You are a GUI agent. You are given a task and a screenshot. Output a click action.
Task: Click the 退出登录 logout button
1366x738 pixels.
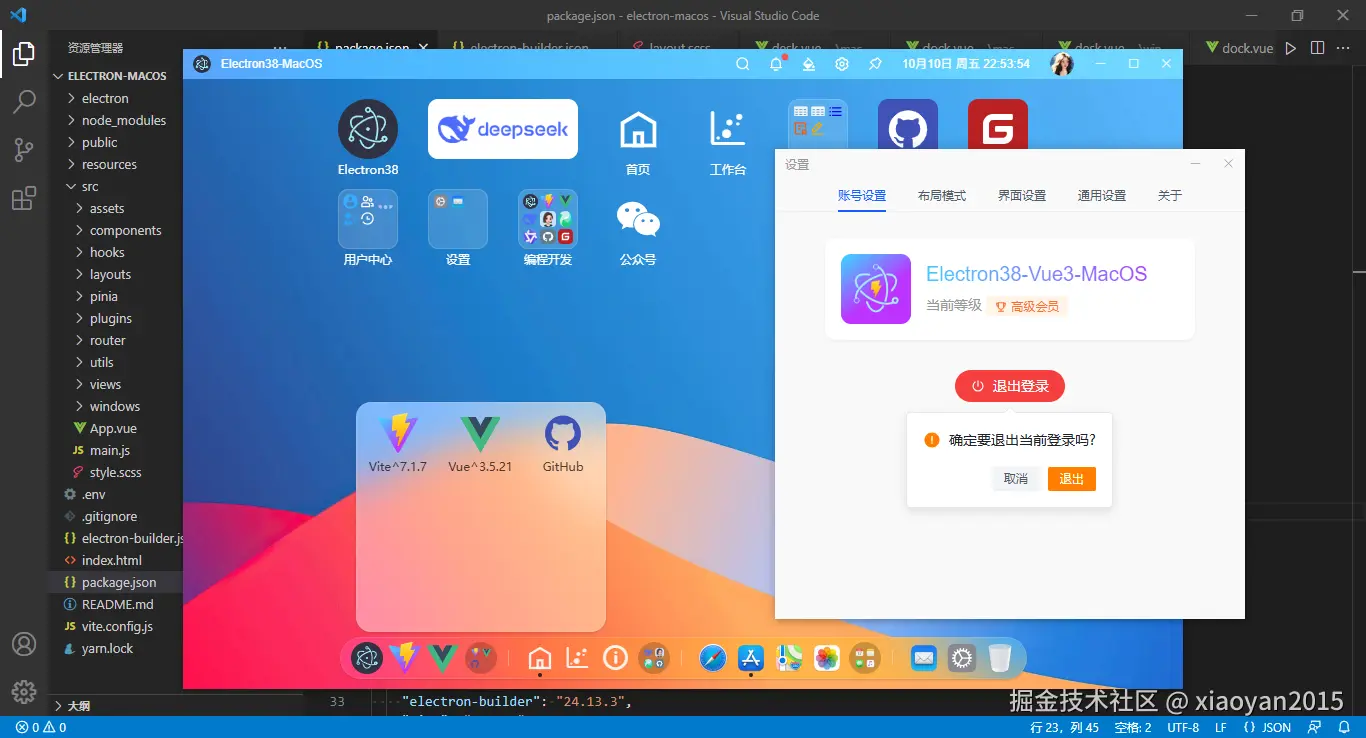(1009, 386)
